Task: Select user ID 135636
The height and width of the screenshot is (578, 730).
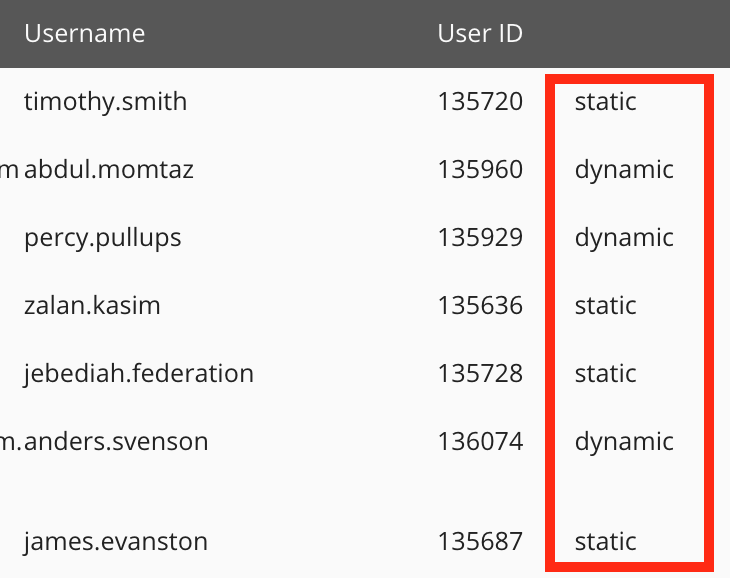Action: click(x=480, y=305)
